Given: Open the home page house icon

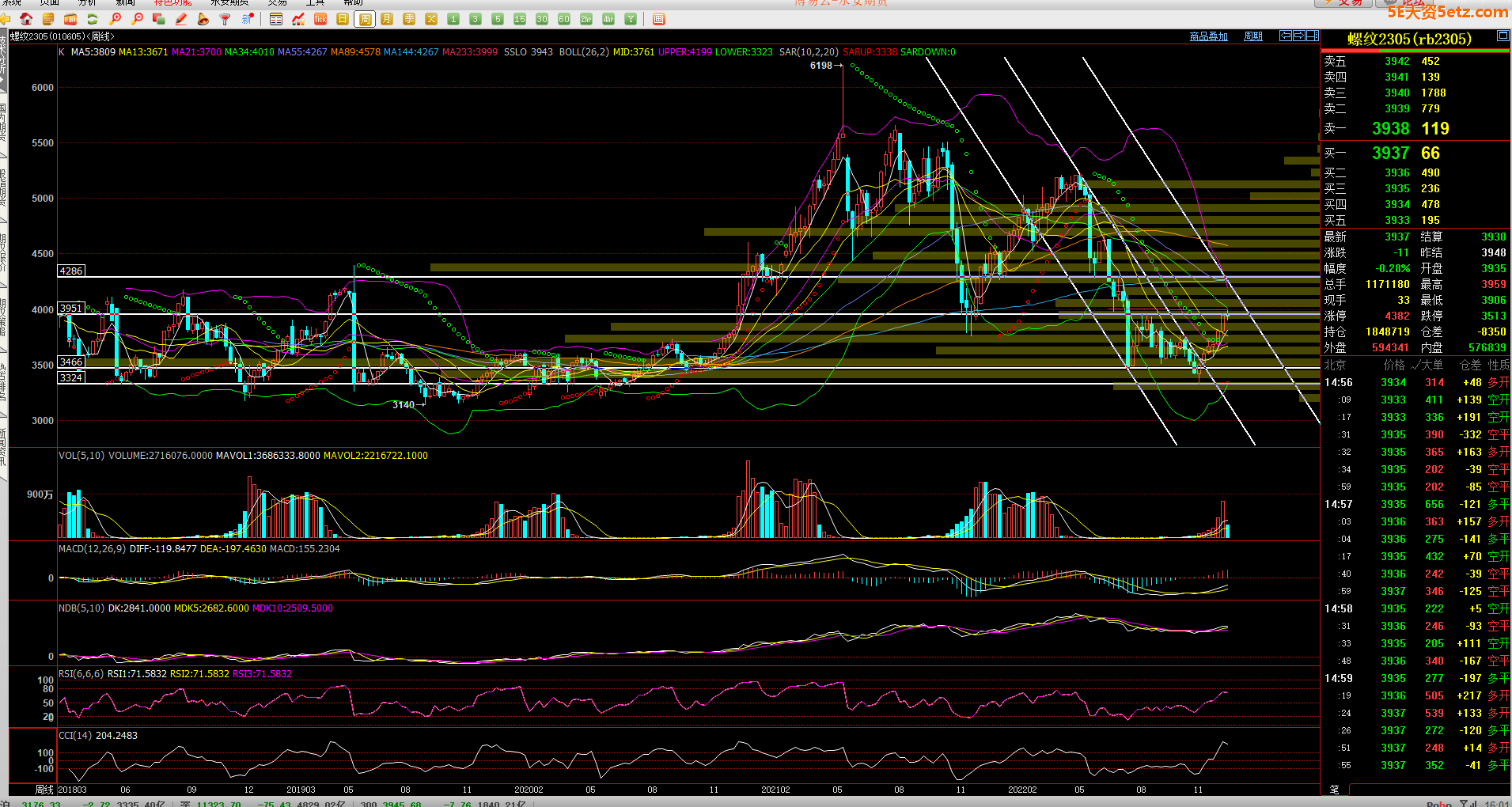Looking at the screenshot, I should pyautogui.click(x=26, y=19).
